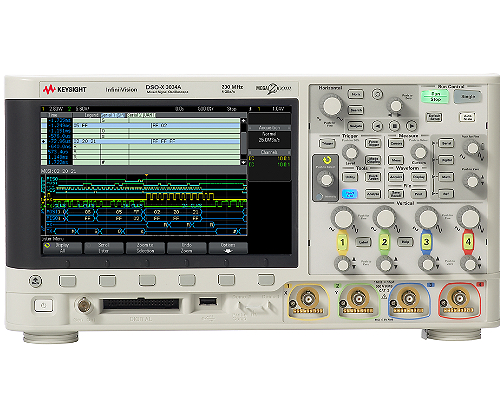Viewport: 500px width, 405px height.
Task: Click the lister scroll-up arrow
Action: point(244,120)
